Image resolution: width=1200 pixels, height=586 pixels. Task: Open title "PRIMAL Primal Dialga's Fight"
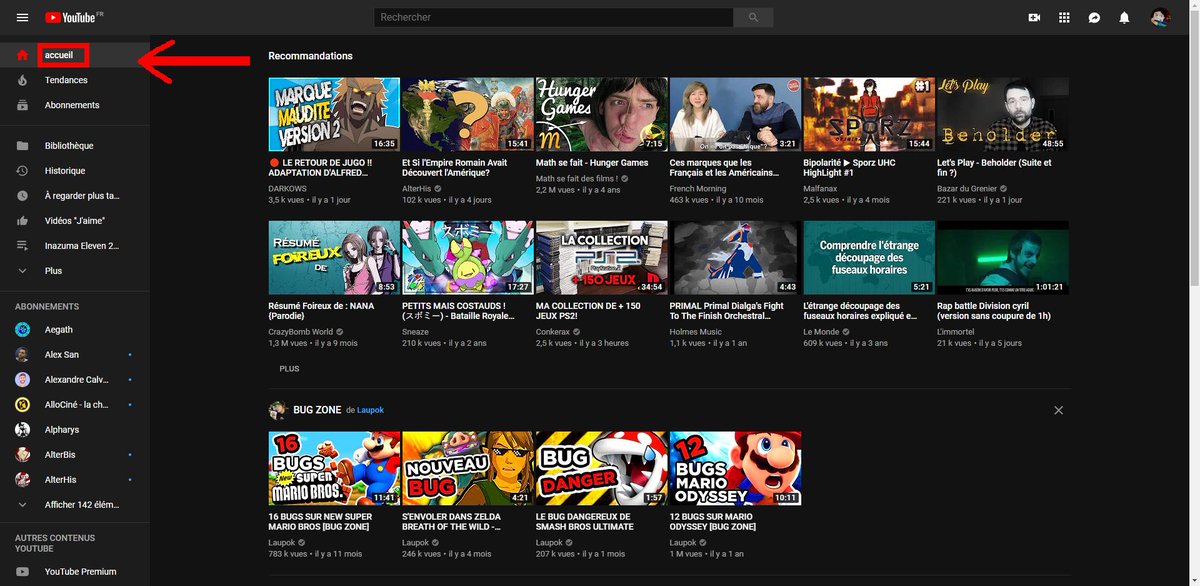click(727, 311)
